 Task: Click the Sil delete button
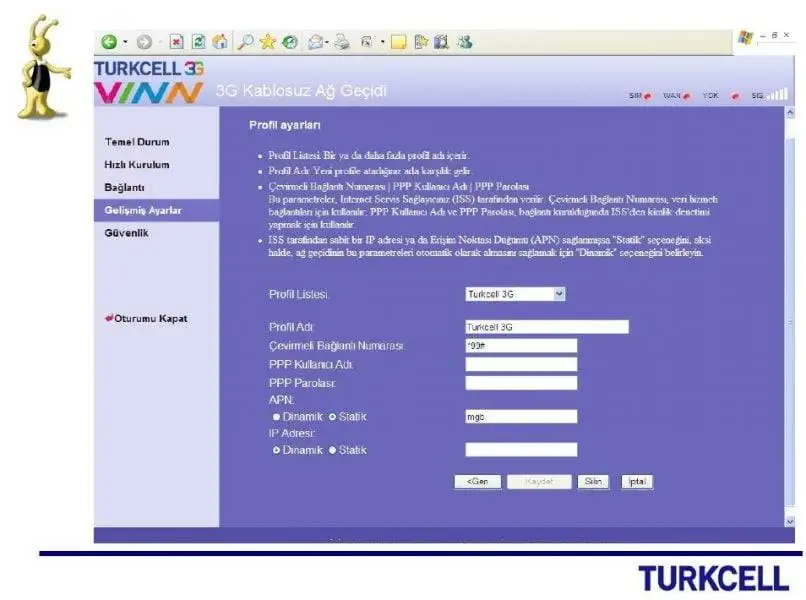593,482
